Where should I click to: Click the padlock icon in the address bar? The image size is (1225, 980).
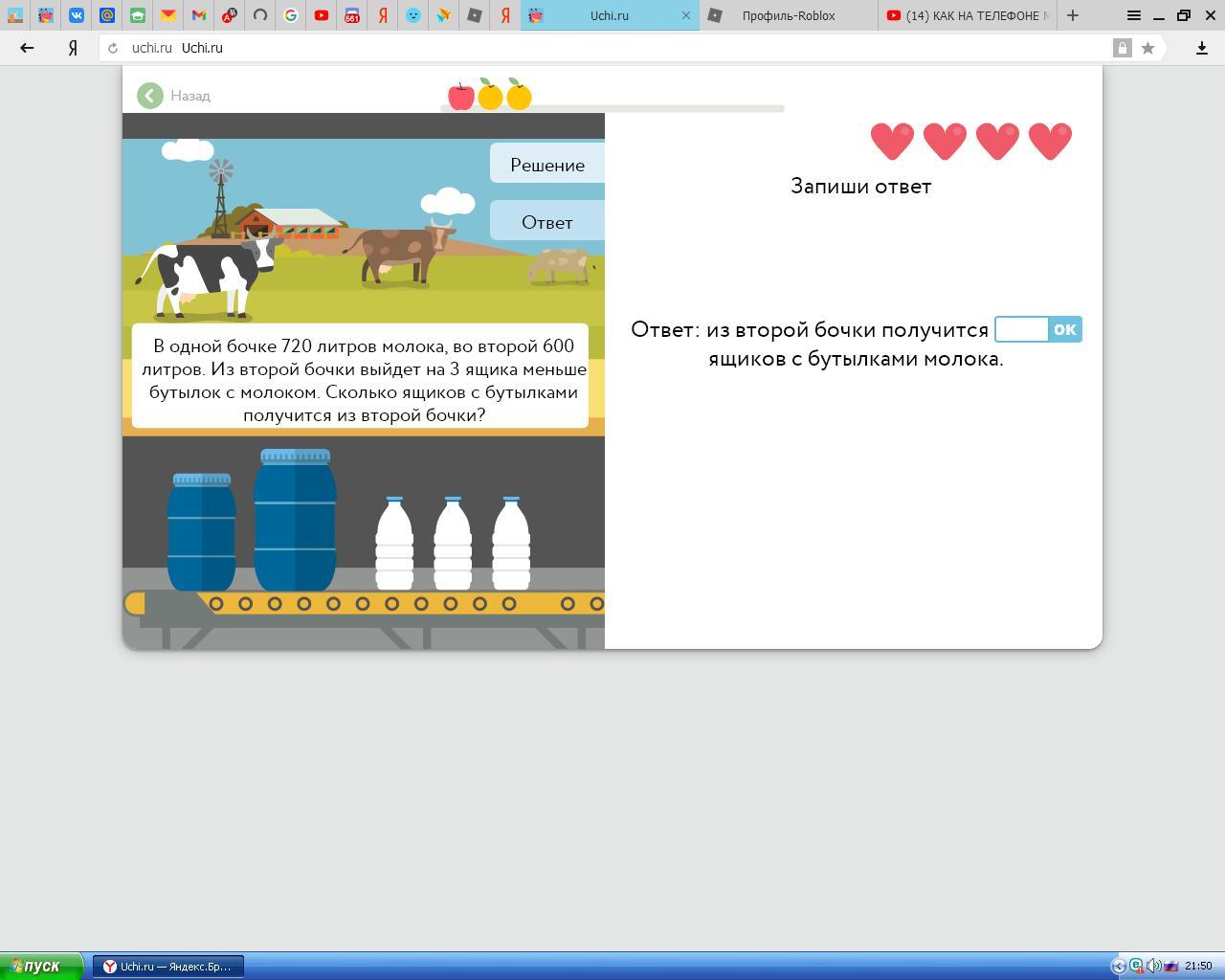click(x=1123, y=48)
